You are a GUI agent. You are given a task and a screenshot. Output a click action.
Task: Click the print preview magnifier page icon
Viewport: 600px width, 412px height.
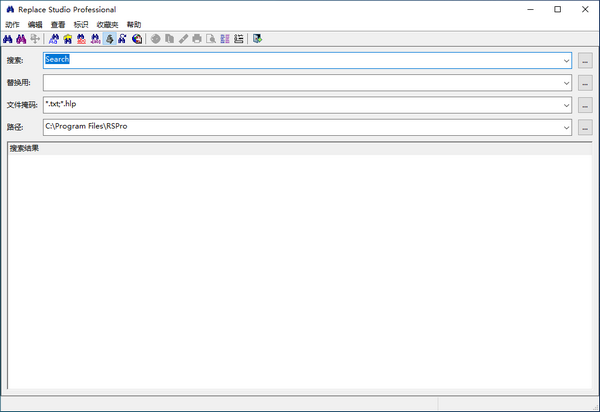[x=211, y=39]
